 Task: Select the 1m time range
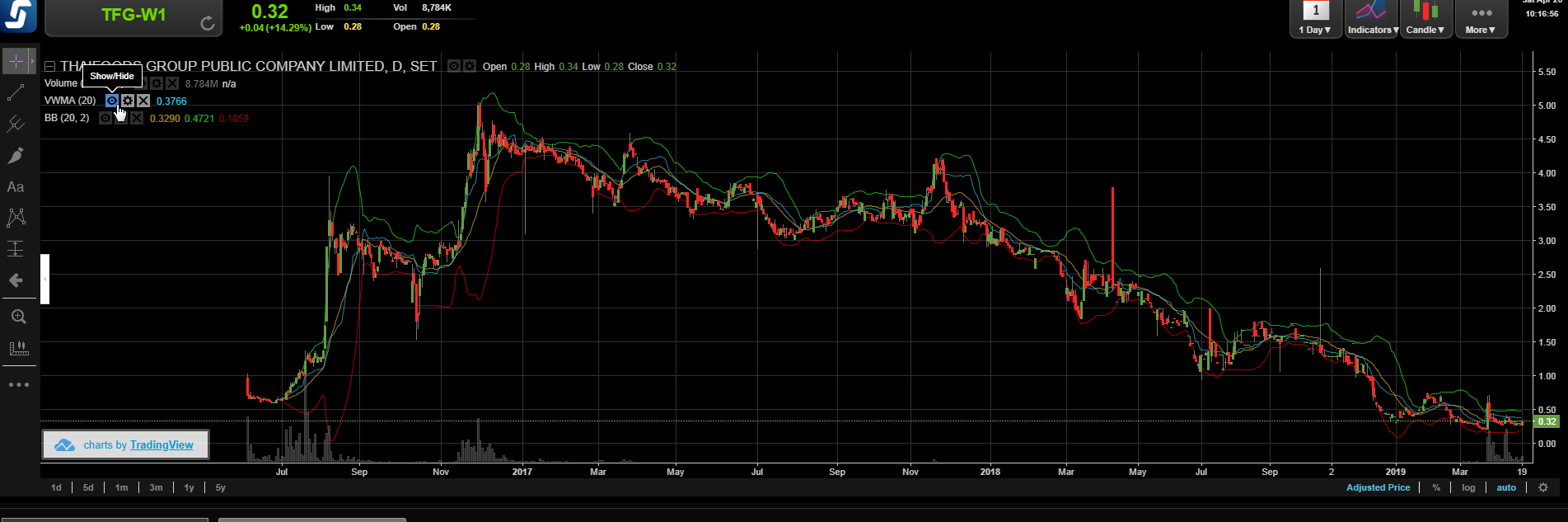[x=121, y=487]
